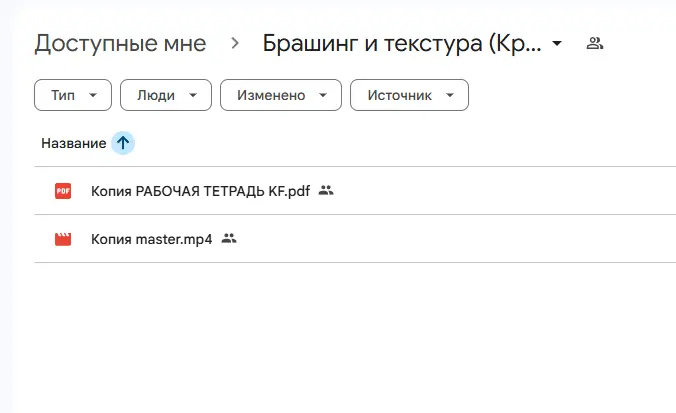
Task: Click the Название column header
Action: (x=73, y=143)
